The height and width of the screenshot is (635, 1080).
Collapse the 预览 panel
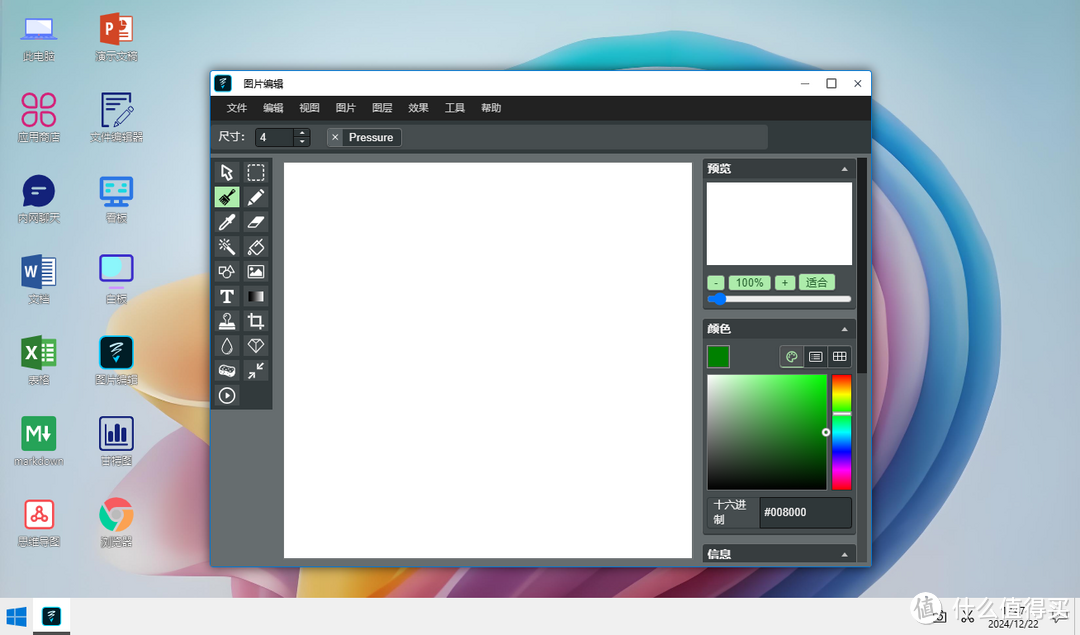pos(844,169)
